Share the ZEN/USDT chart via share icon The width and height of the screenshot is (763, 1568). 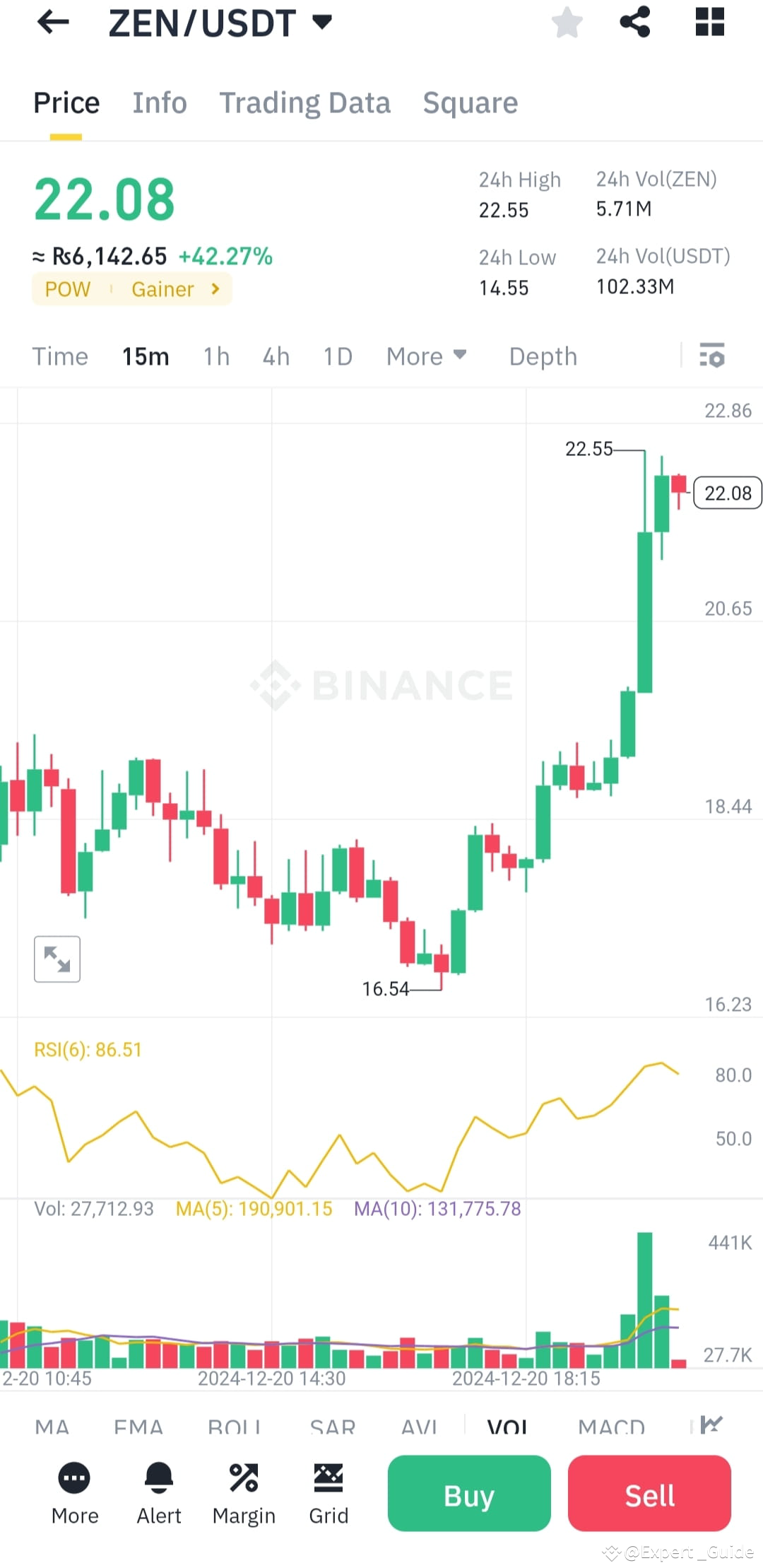pyautogui.click(x=634, y=22)
